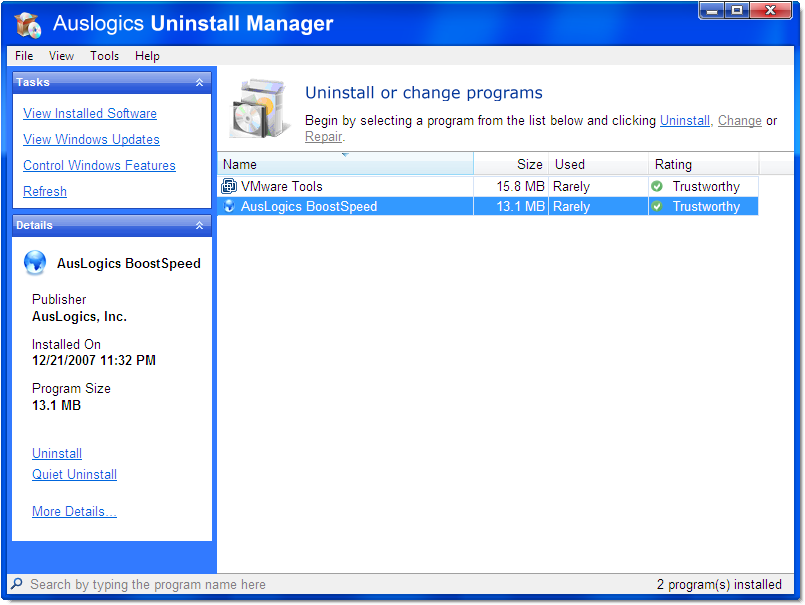Click the Refresh link in Tasks
Viewport: 805px width, 605px height.
pos(45,191)
